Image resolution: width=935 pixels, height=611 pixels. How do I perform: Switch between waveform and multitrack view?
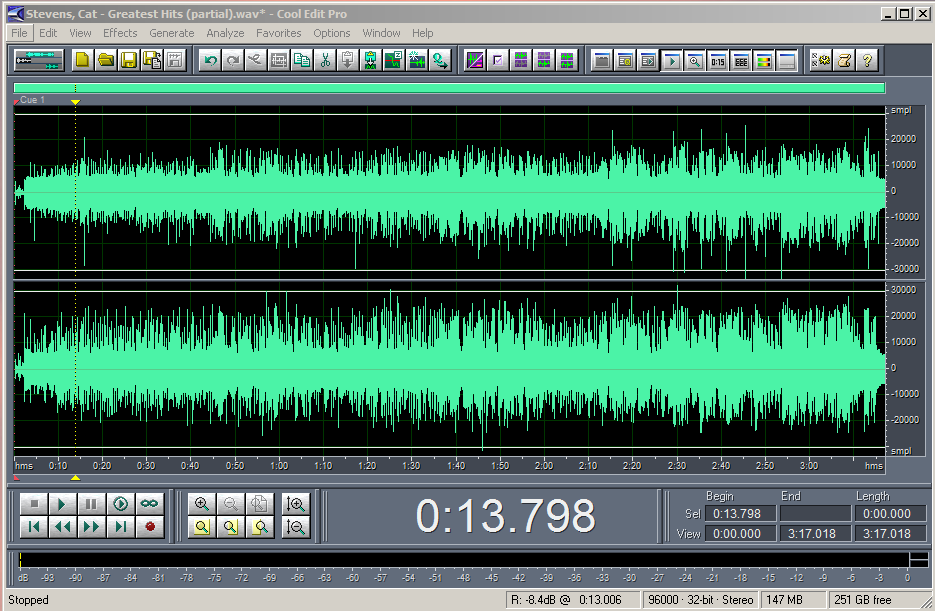pyautogui.click(x=39, y=60)
